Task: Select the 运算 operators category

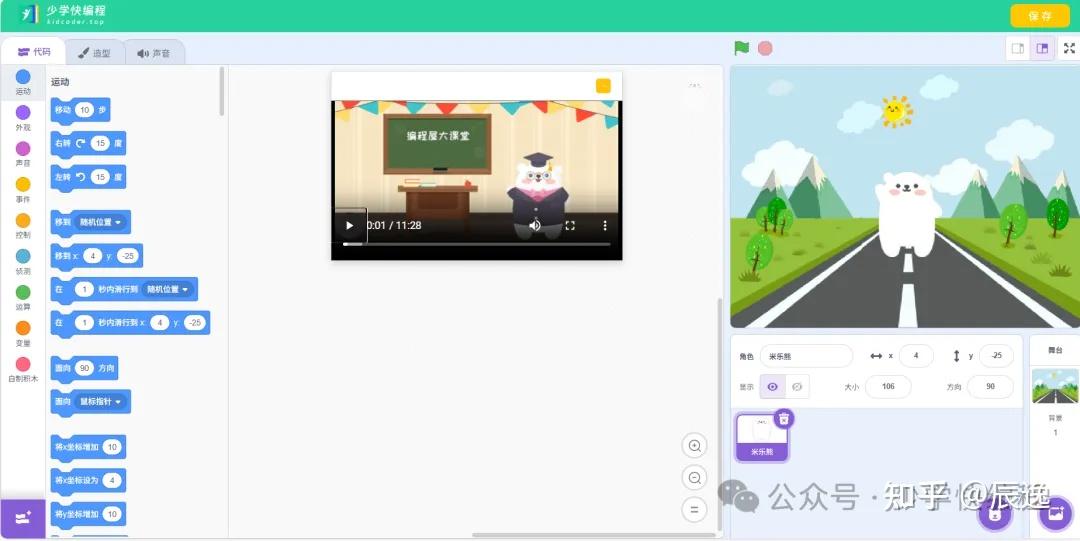Action: (23, 298)
